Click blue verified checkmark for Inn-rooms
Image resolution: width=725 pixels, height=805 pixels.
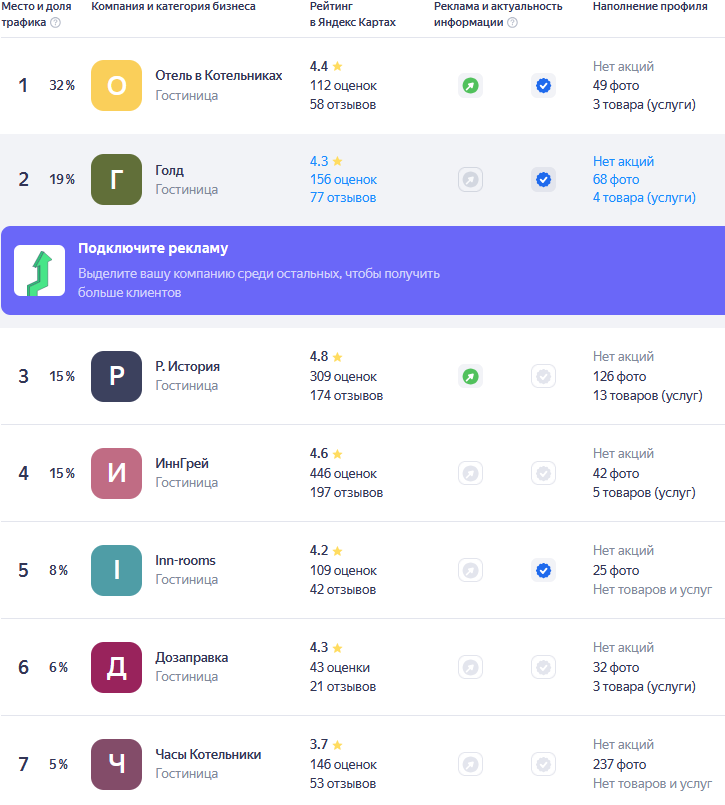tap(543, 570)
